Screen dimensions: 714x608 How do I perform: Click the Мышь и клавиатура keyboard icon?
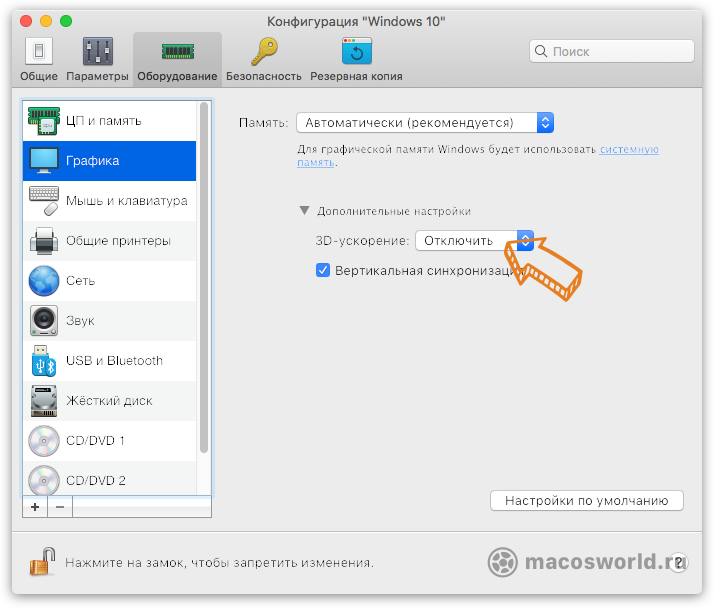tap(44, 200)
